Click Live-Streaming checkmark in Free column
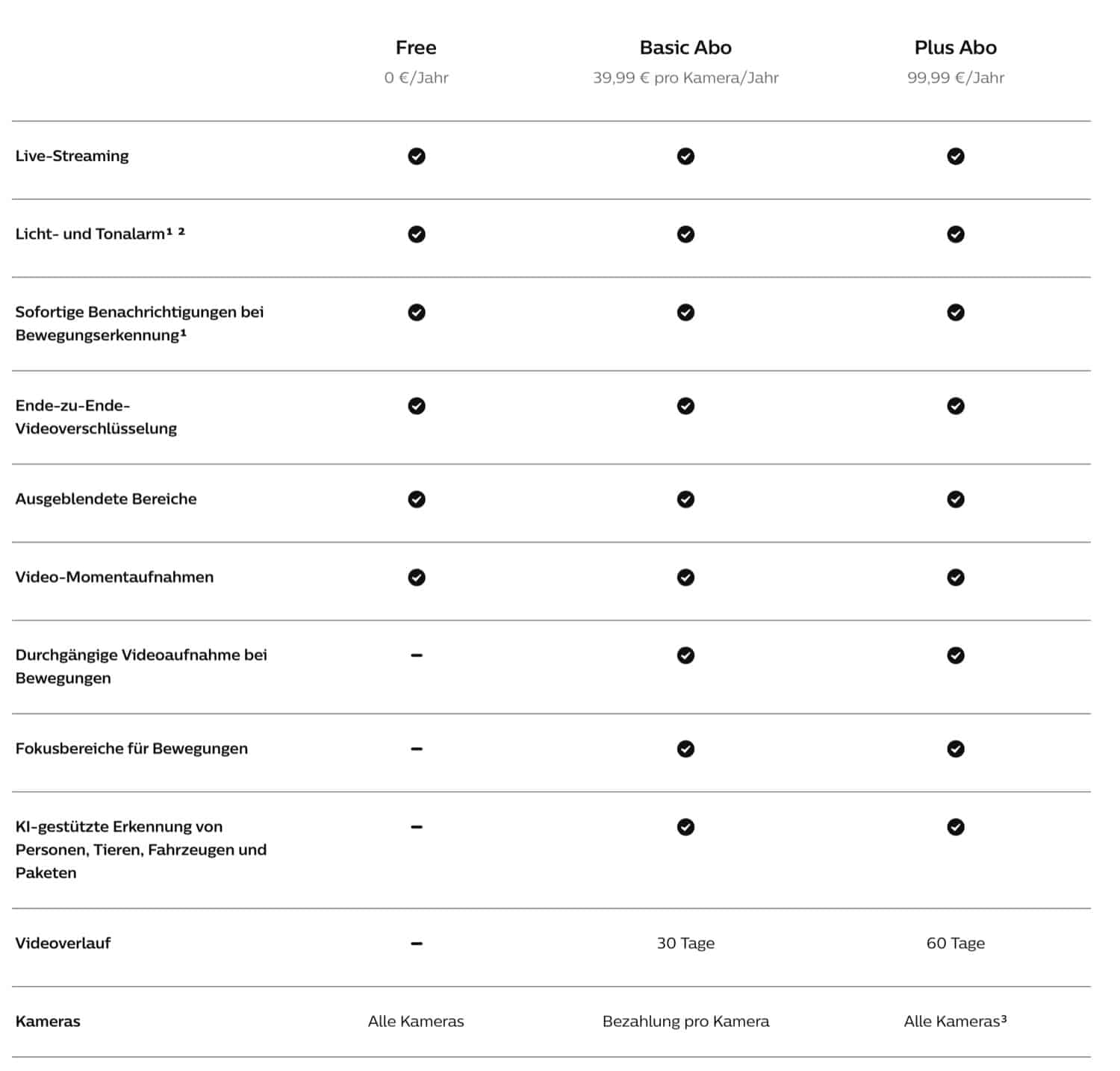The width and height of the screenshot is (1120, 1071). pos(417,156)
